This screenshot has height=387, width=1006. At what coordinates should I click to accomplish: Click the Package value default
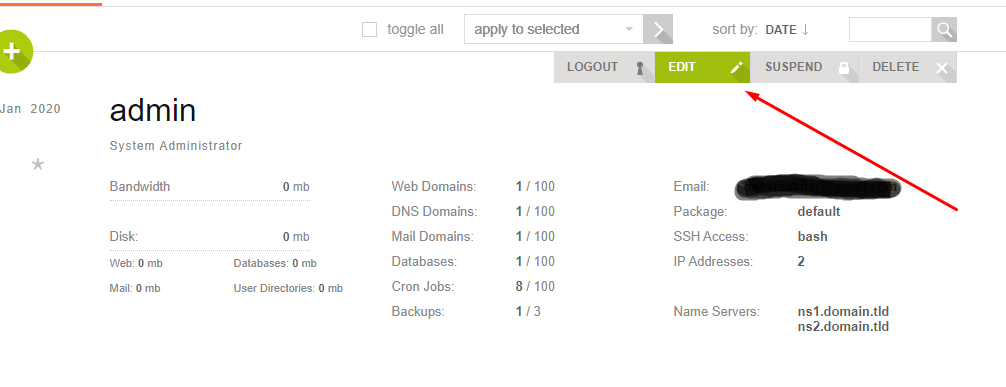point(819,211)
